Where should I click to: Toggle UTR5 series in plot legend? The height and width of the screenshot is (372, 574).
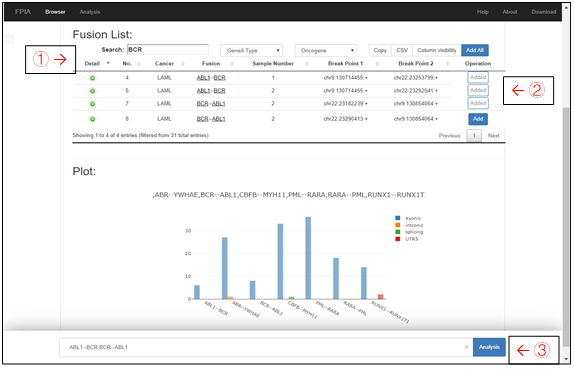pos(407,239)
